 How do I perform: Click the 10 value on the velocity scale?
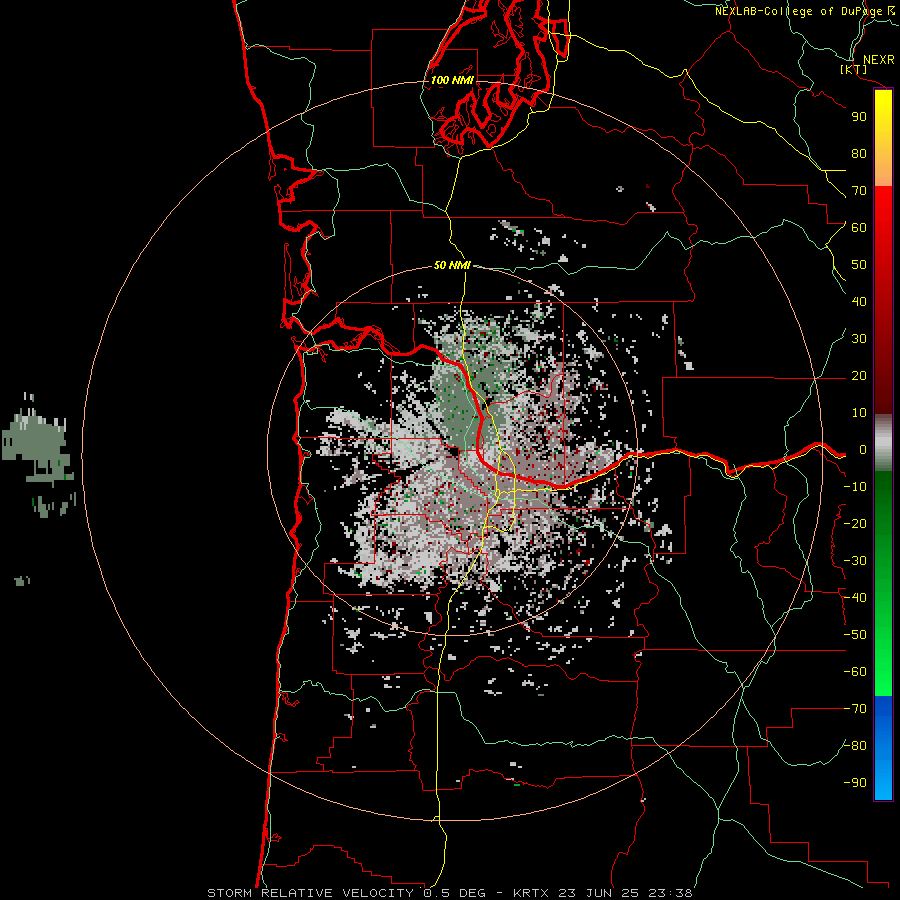[x=859, y=413]
